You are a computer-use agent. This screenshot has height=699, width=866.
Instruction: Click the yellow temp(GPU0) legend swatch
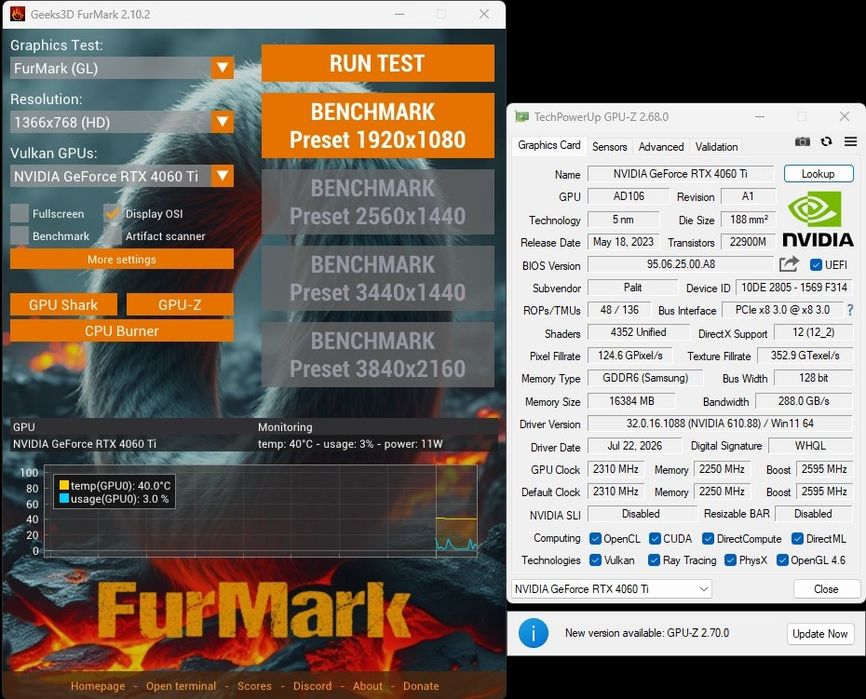64,485
